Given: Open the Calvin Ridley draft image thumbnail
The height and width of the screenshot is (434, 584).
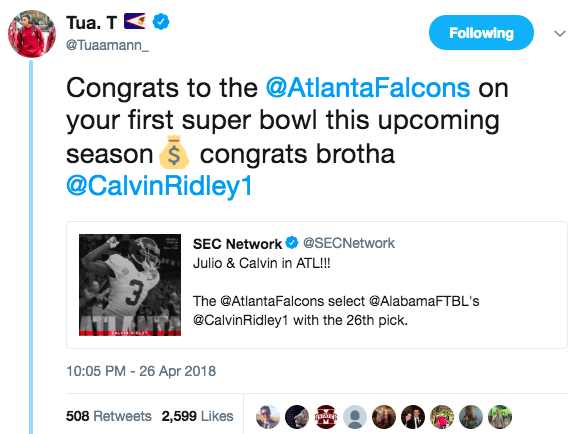Looking at the screenshot, I should pyautogui.click(x=130, y=285).
